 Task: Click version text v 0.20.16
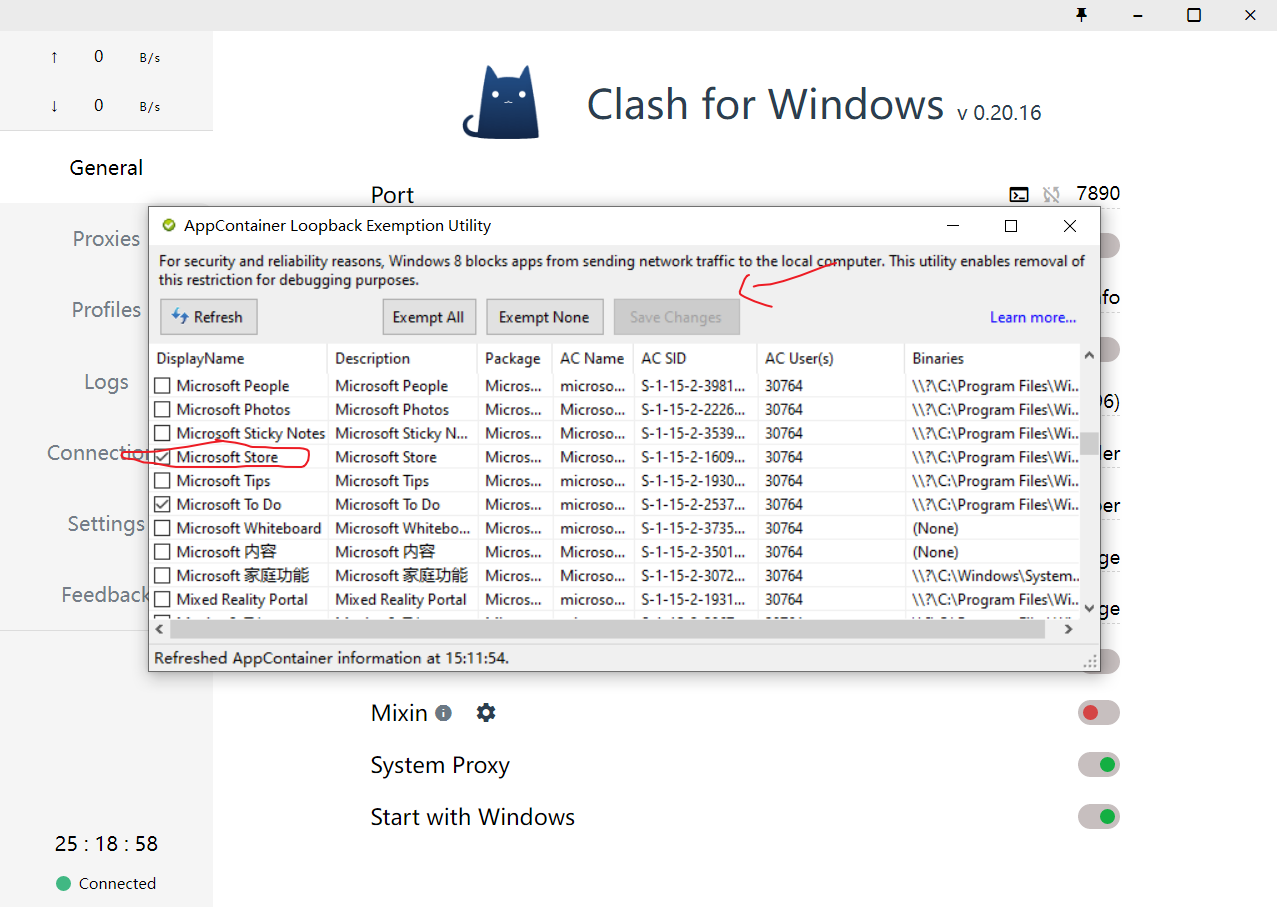999,112
